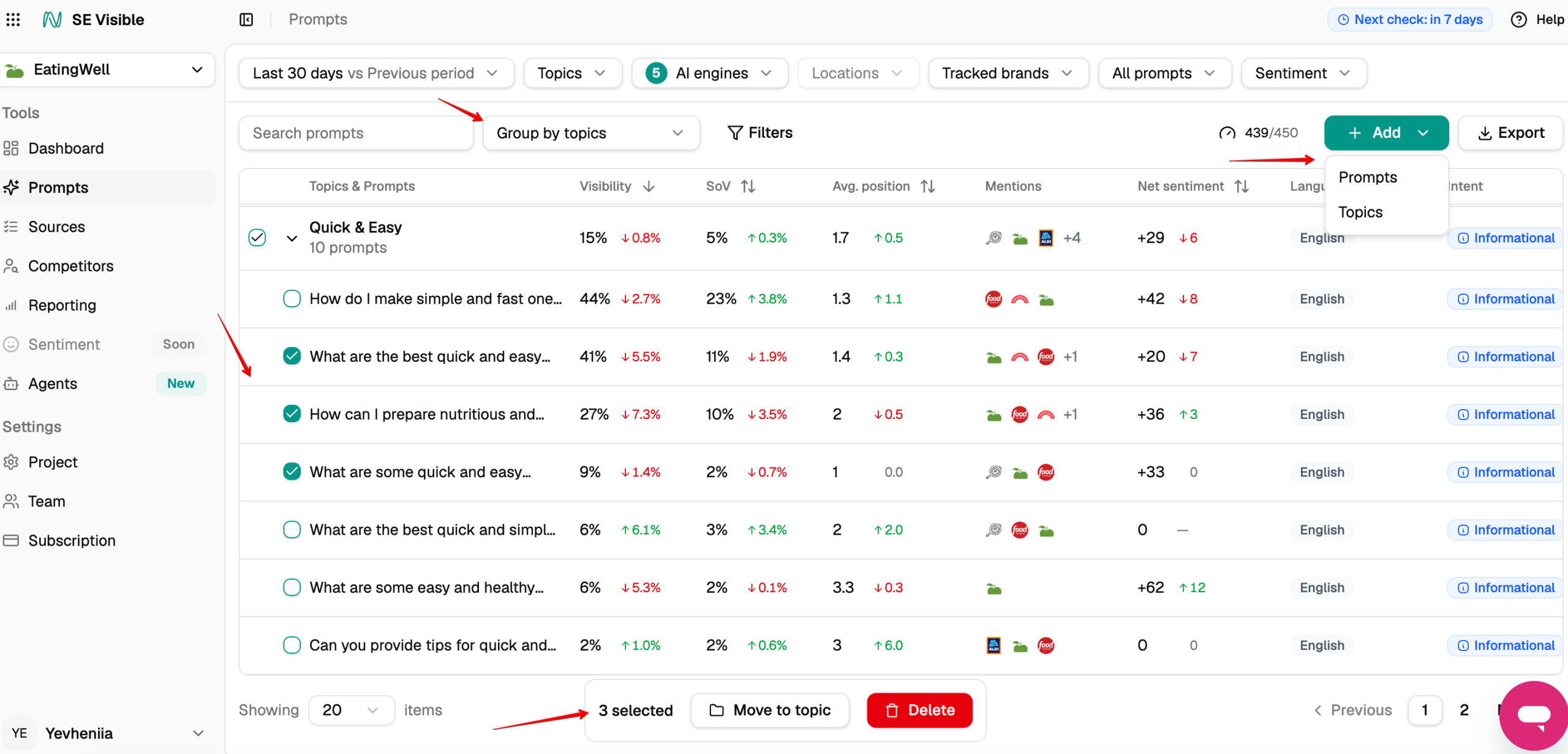Screen dimensions: 1568x754
Task: Click the Export download icon
Action: (1485, 133)
